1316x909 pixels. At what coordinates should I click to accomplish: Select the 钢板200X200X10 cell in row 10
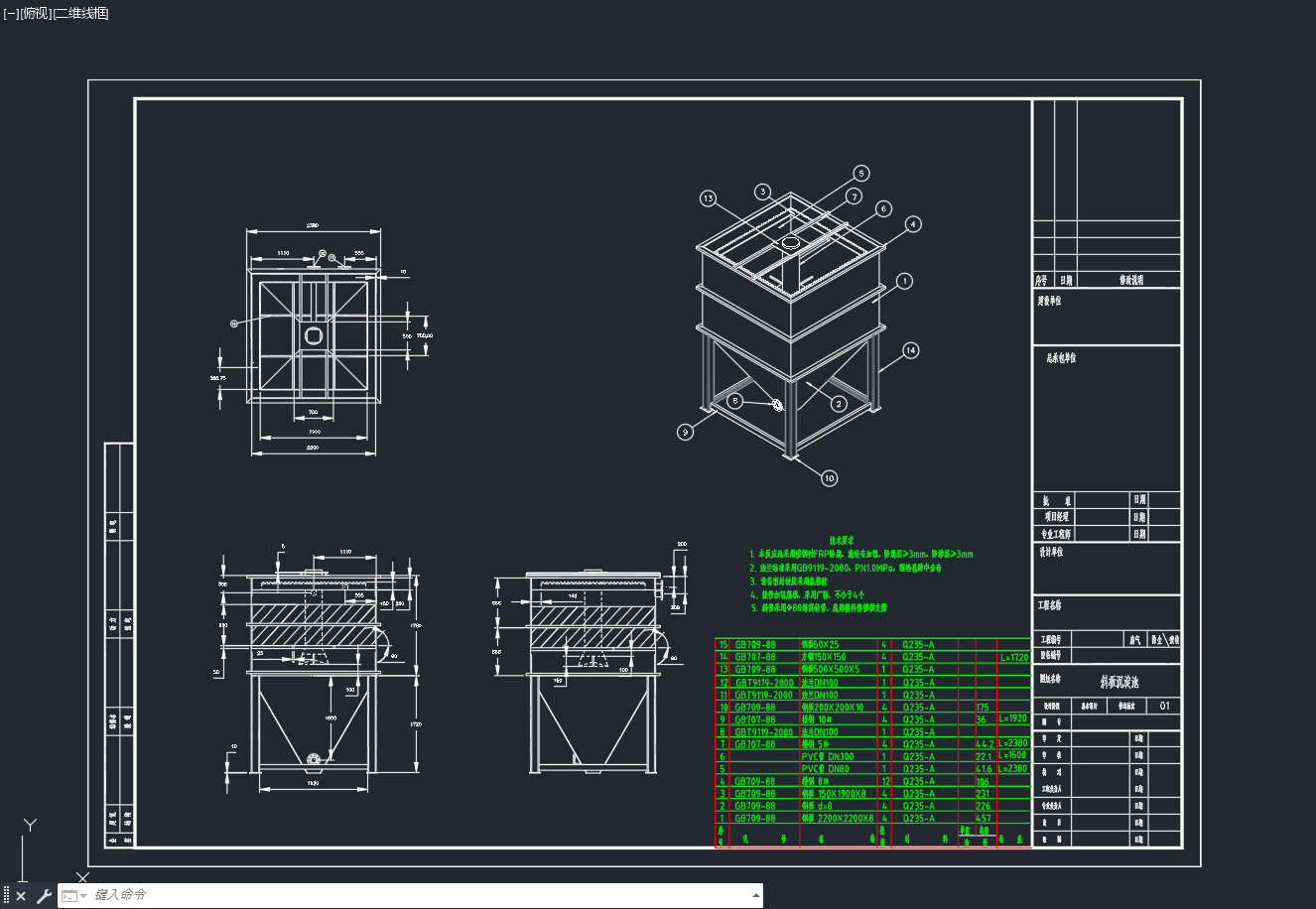click(839, 708)
